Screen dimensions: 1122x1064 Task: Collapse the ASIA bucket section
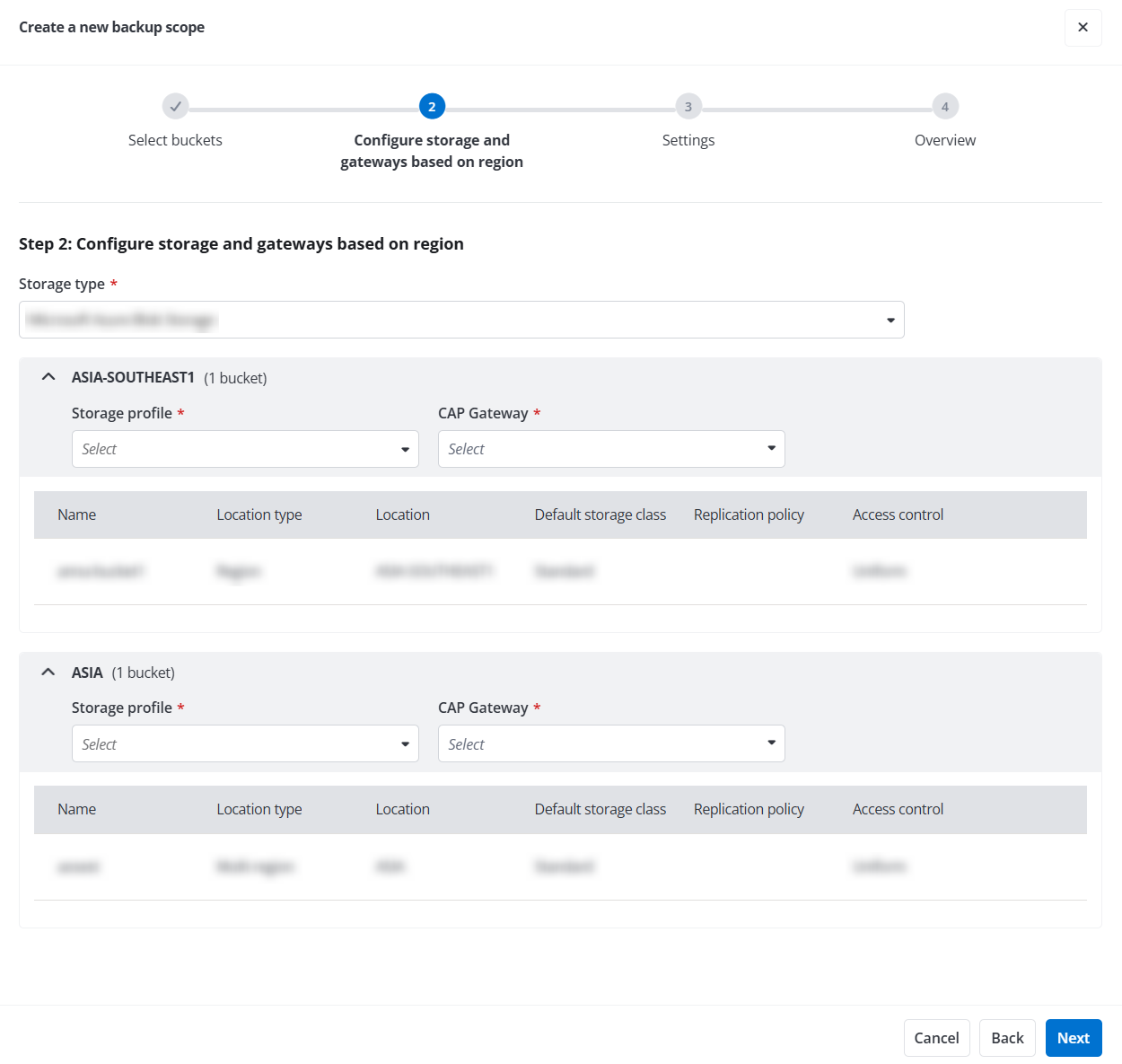pos(48,672)
